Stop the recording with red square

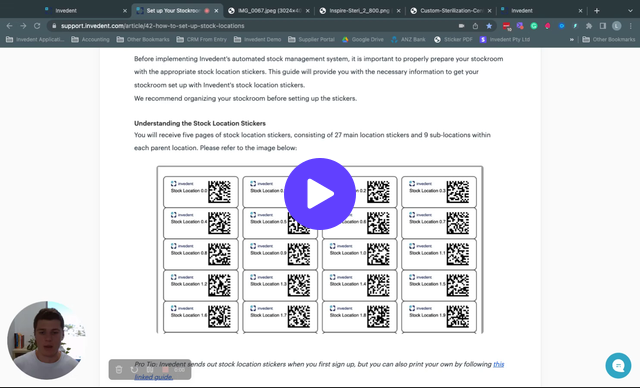point(165,370)
